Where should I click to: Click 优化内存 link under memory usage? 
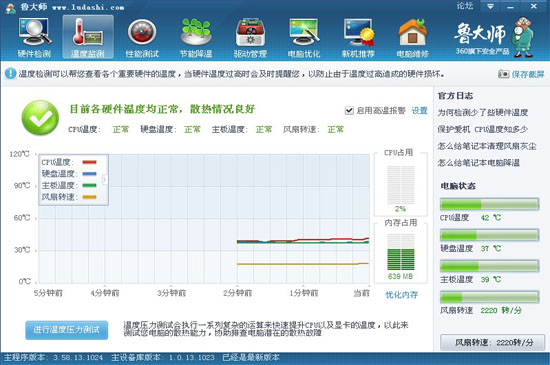[402, 295]
